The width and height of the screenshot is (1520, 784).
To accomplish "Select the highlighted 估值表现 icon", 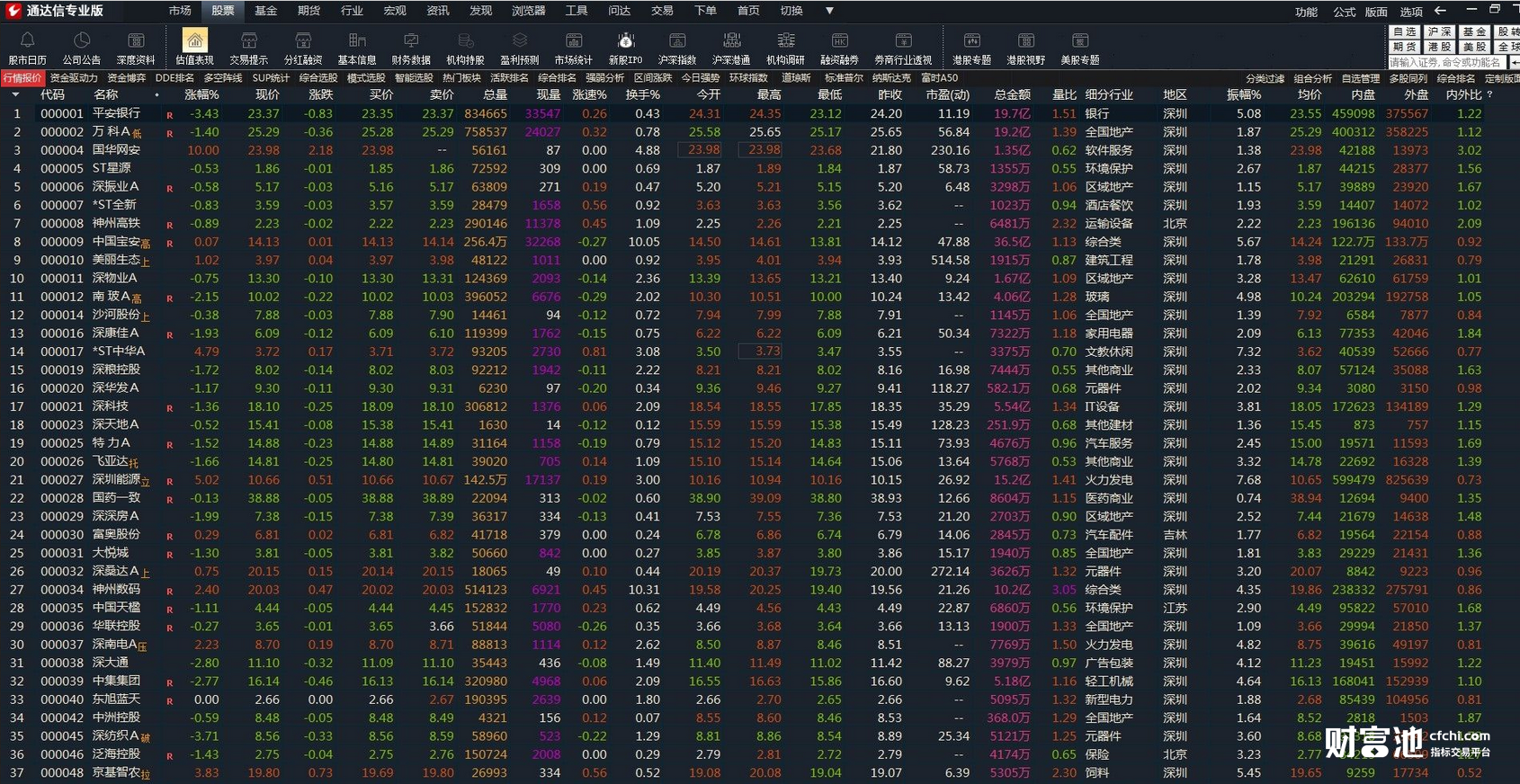I will coord(194,40).
